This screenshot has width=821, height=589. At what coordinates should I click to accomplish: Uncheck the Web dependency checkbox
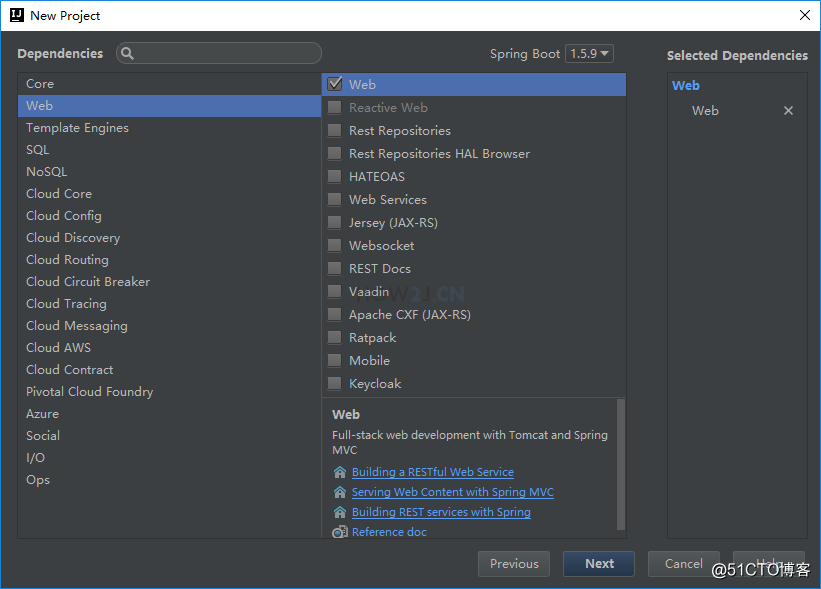(335, 84)
